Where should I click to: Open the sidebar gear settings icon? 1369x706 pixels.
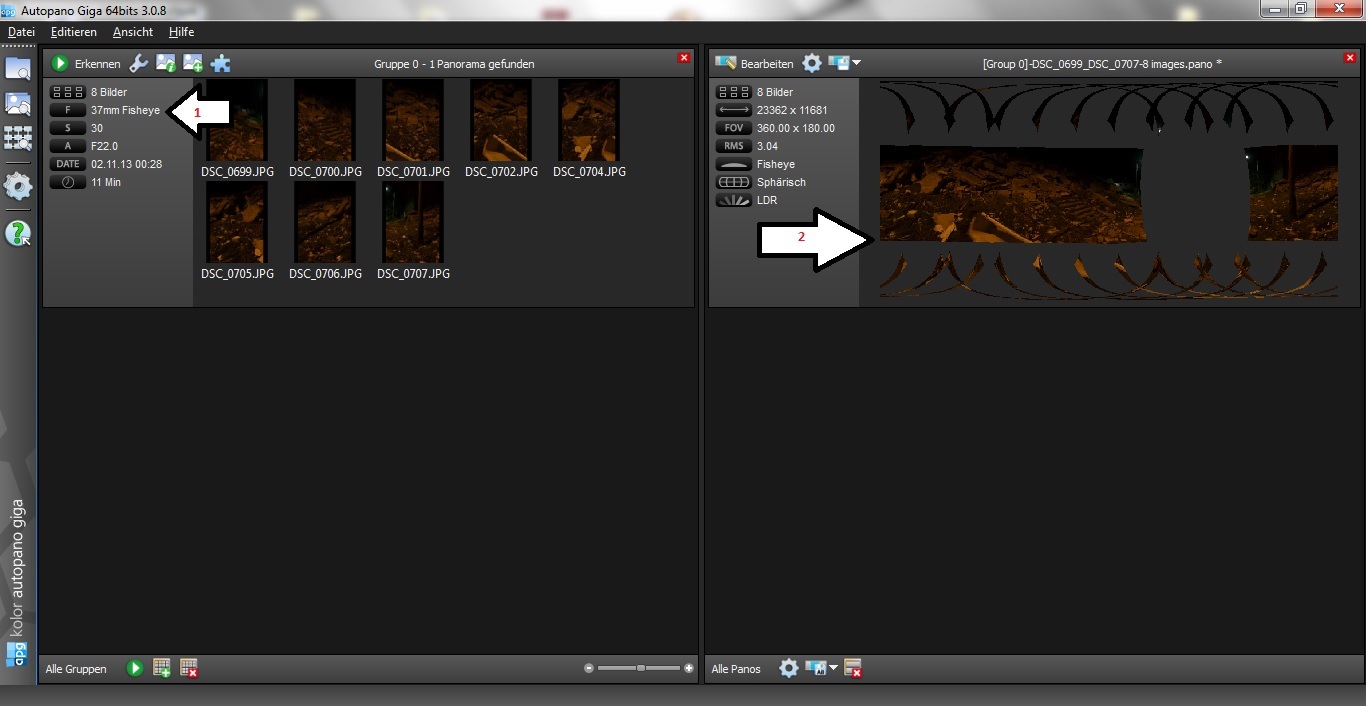pos(18,186)
